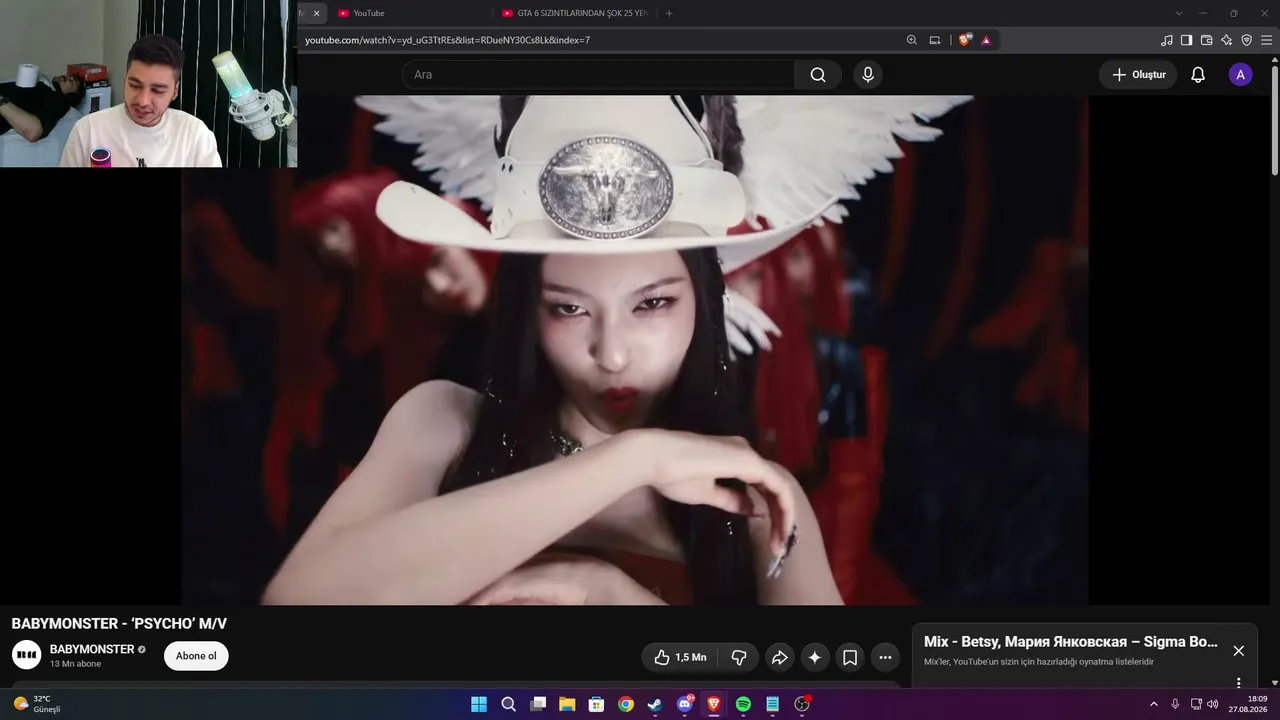The width and height of the screenshot is (1280, 720).
Task: Open the media control music-note icon
Action: click(1167, 40)
